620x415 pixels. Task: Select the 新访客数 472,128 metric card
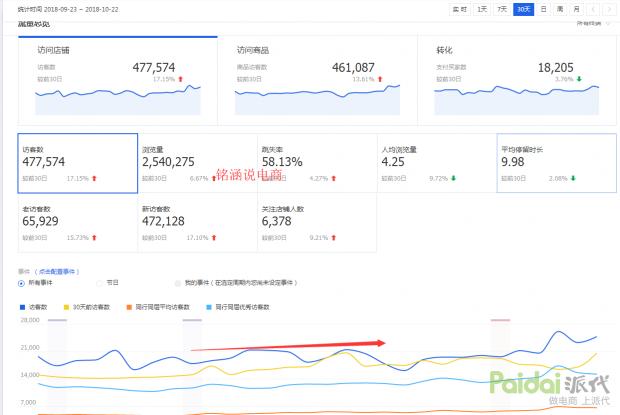(198, 223)
